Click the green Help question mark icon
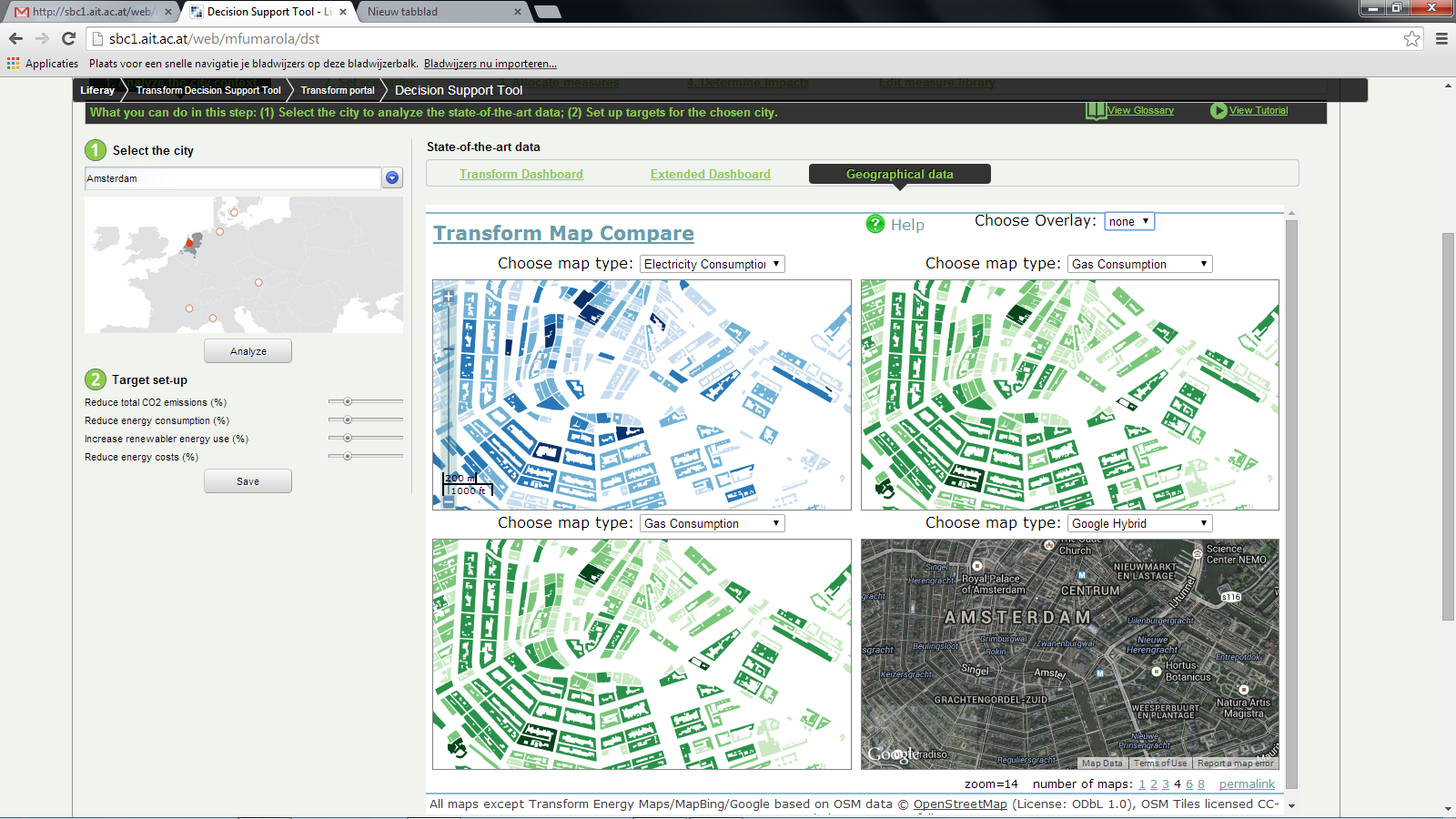The height and width of the screenshot is (819, 1456). point(875,224)
